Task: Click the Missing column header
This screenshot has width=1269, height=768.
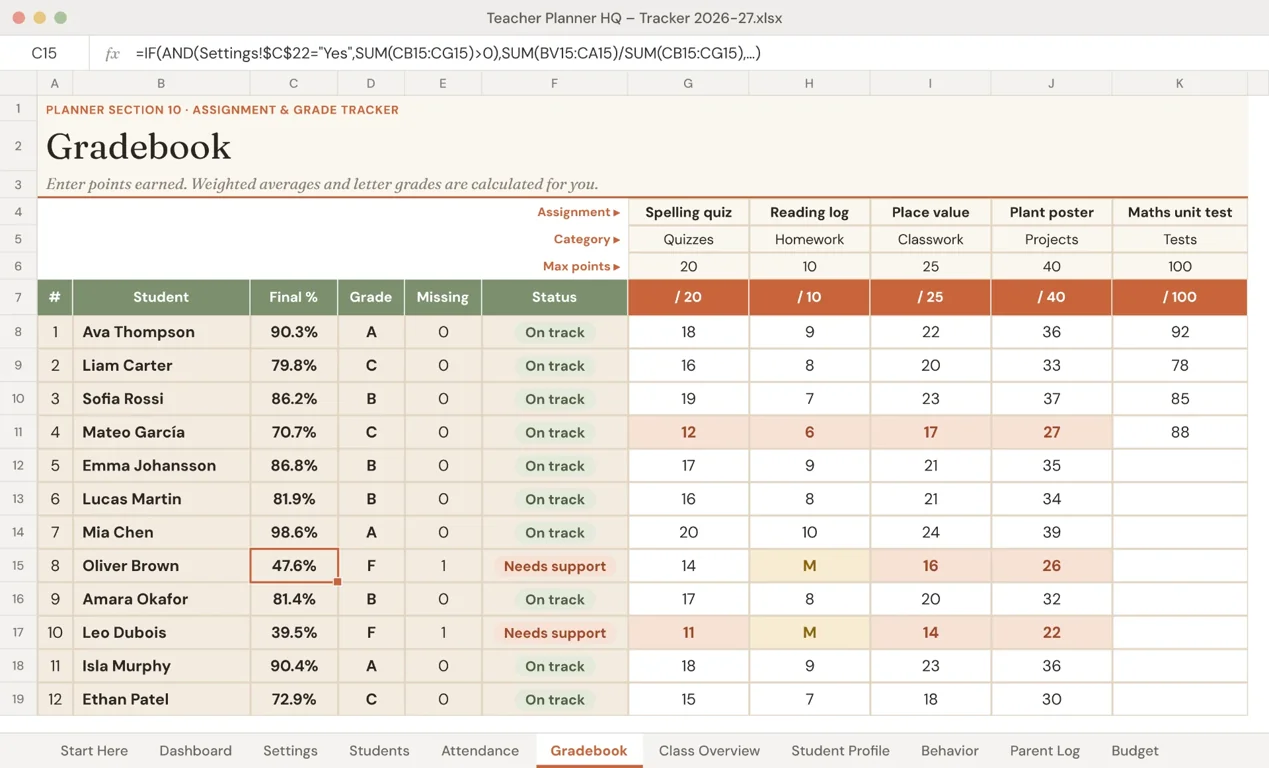Action: (x=443, y=297)
